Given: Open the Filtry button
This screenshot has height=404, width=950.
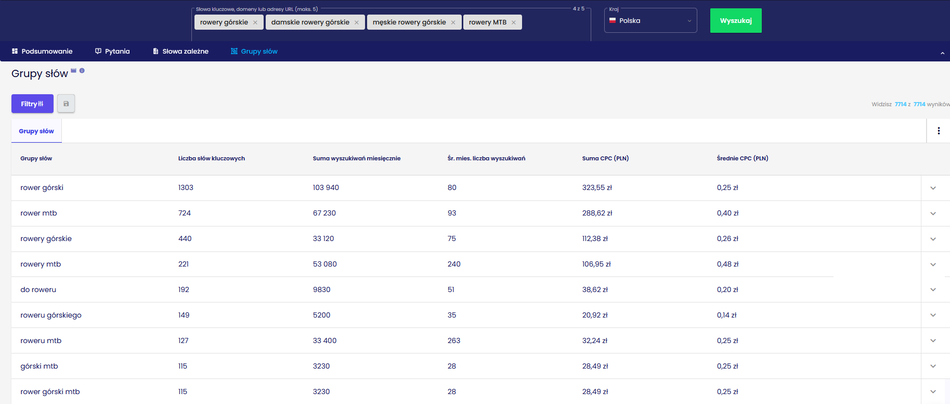Looking at the screenshot, I should click(32, 103).
